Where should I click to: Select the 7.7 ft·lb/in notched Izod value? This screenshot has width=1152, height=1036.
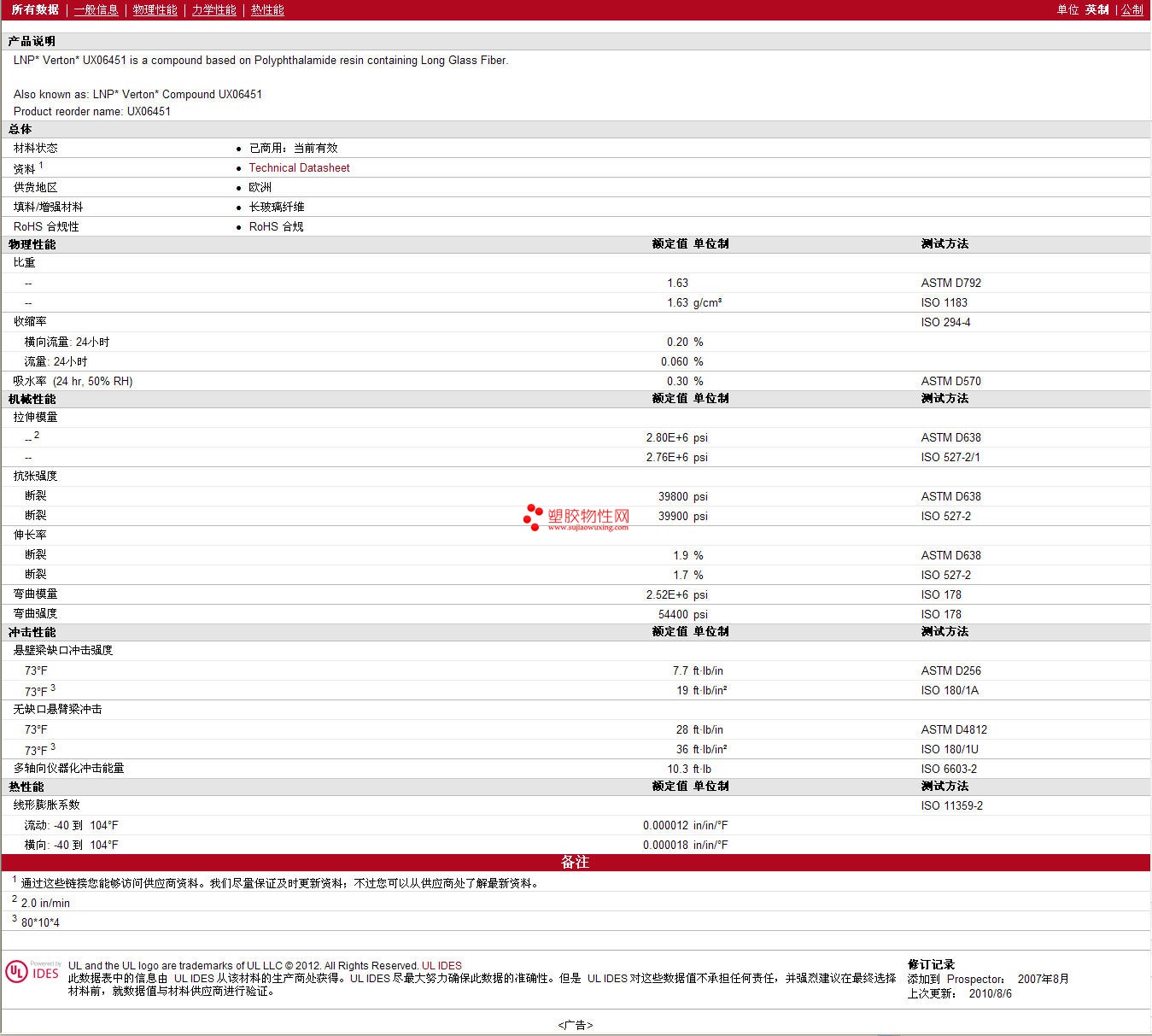click(x=699, y=670)
